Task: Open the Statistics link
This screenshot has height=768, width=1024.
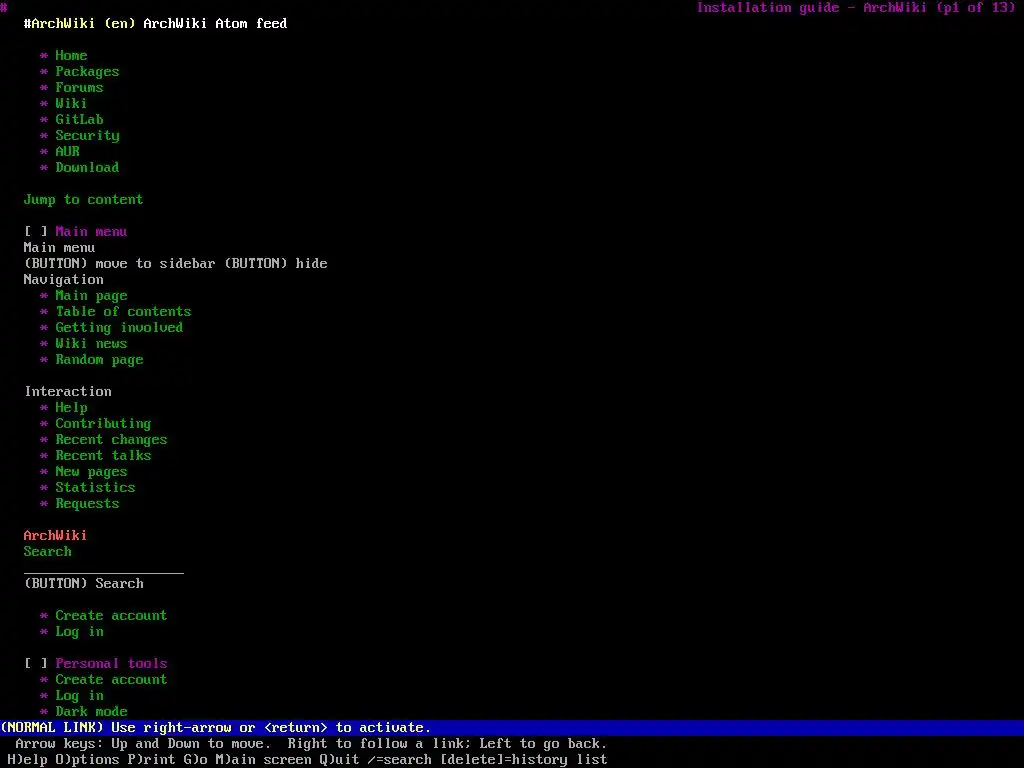Action: (95, 488)
